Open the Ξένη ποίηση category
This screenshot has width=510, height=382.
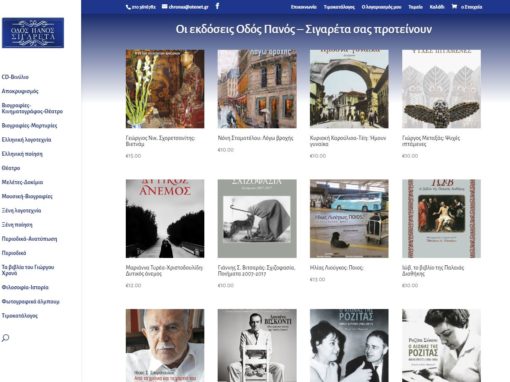click(17, 225)
